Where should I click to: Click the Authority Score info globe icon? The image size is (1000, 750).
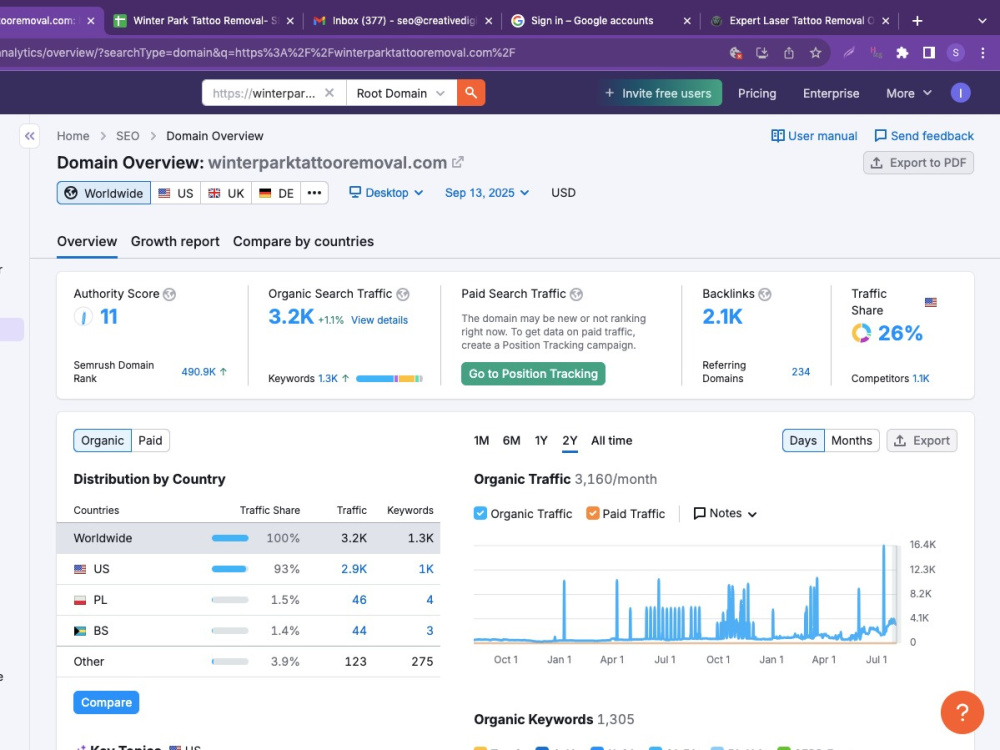169,294
